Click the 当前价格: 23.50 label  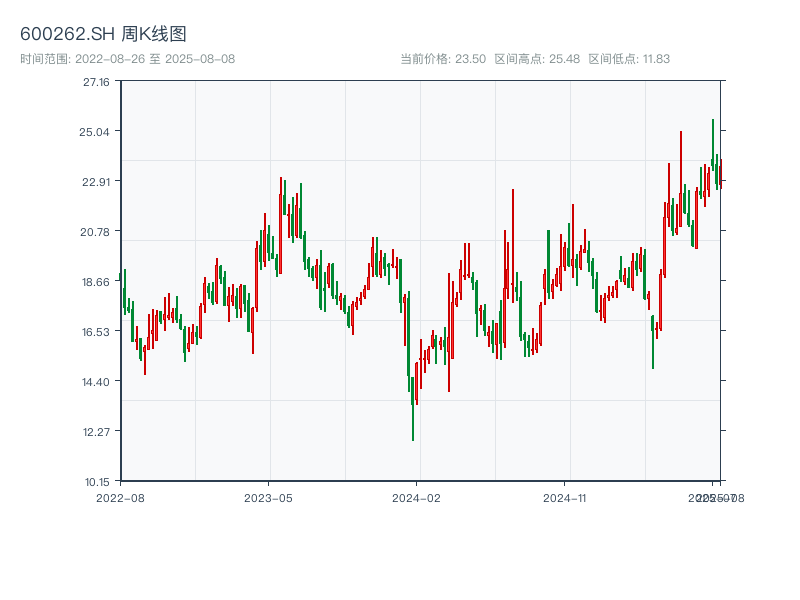[x=443, y=59]
